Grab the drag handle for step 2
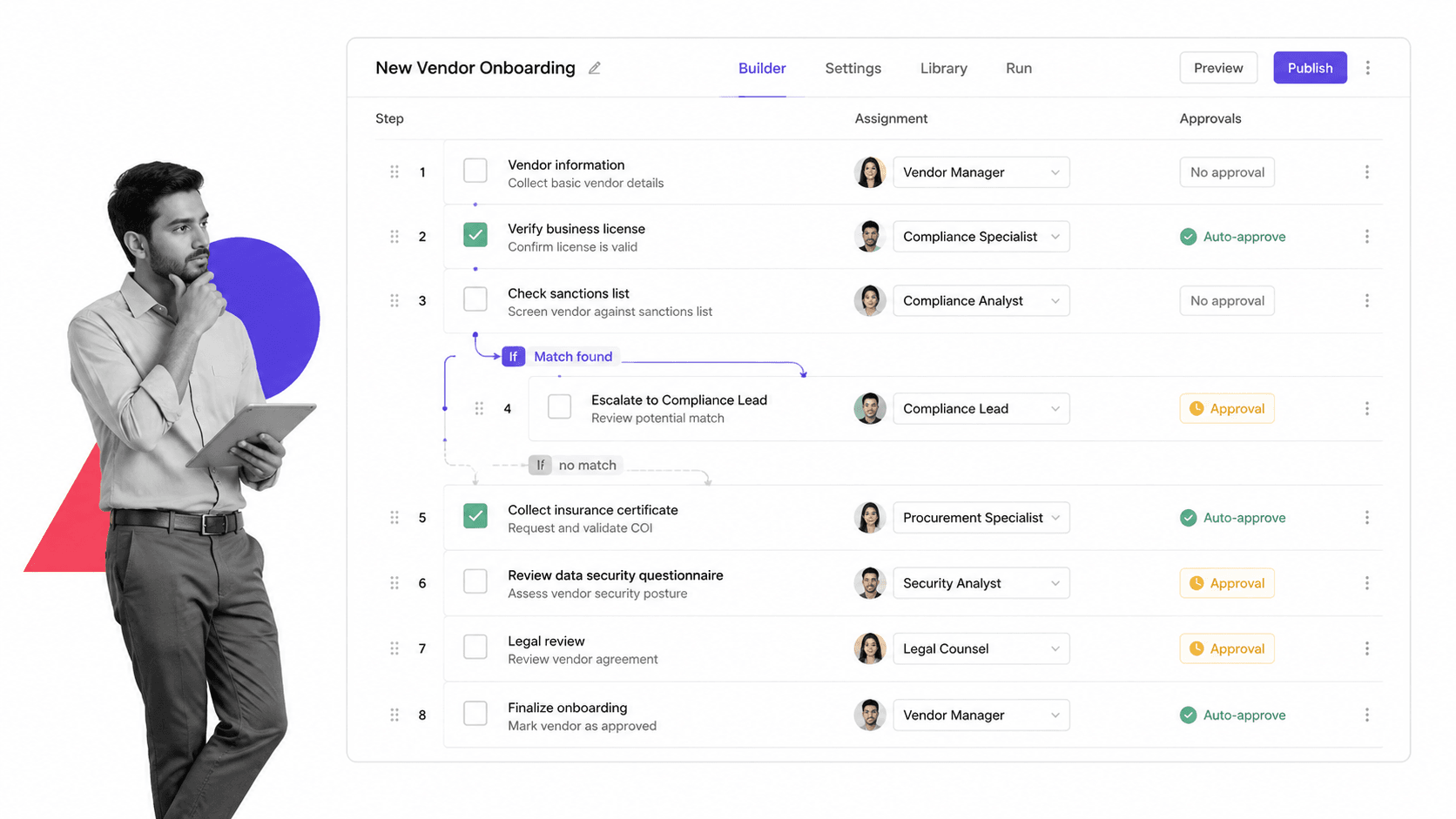Screen dimensions: 1456x819 coord(394,237)
